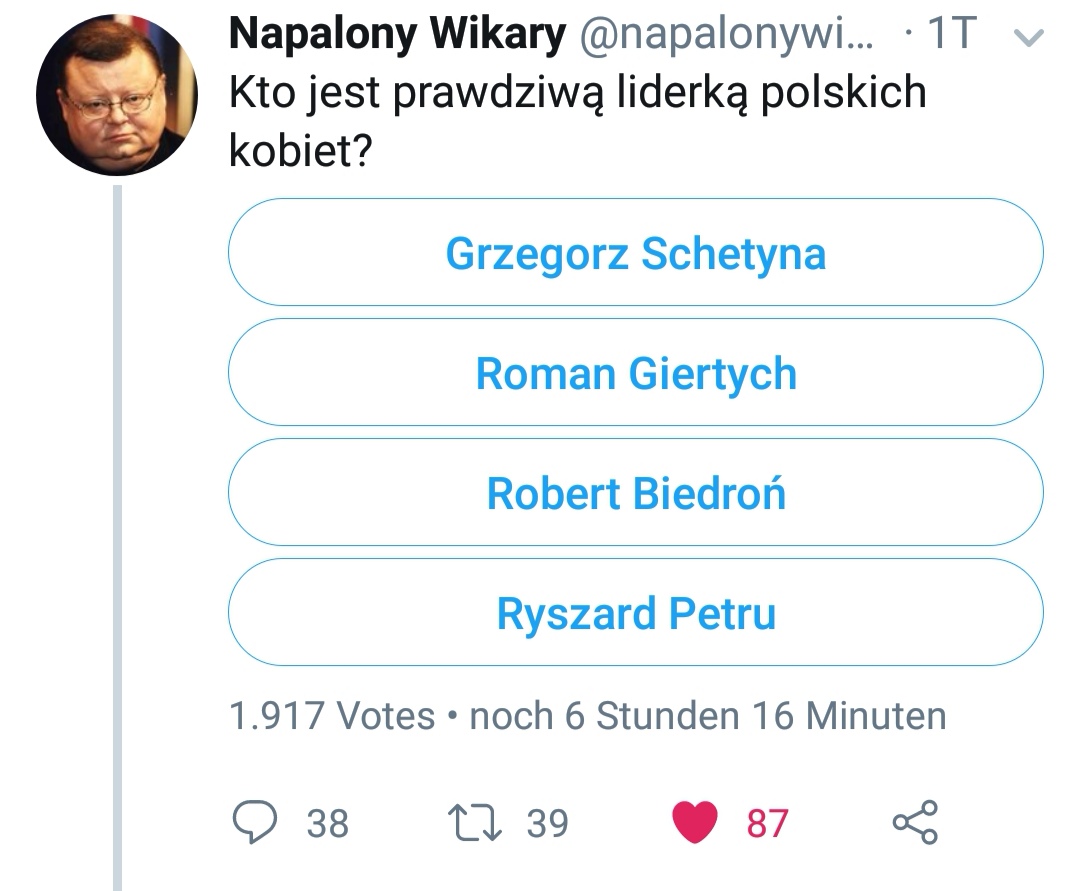Click the reply count 38
The height and width of the screenshot is (891, 1080).
(x=328, y=823)
